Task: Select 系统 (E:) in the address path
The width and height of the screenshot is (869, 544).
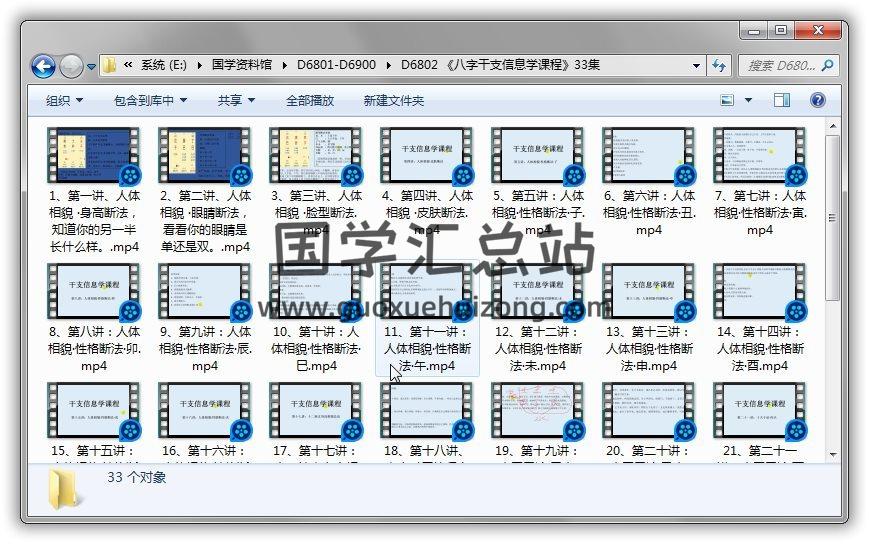Action: pos(163,65)
